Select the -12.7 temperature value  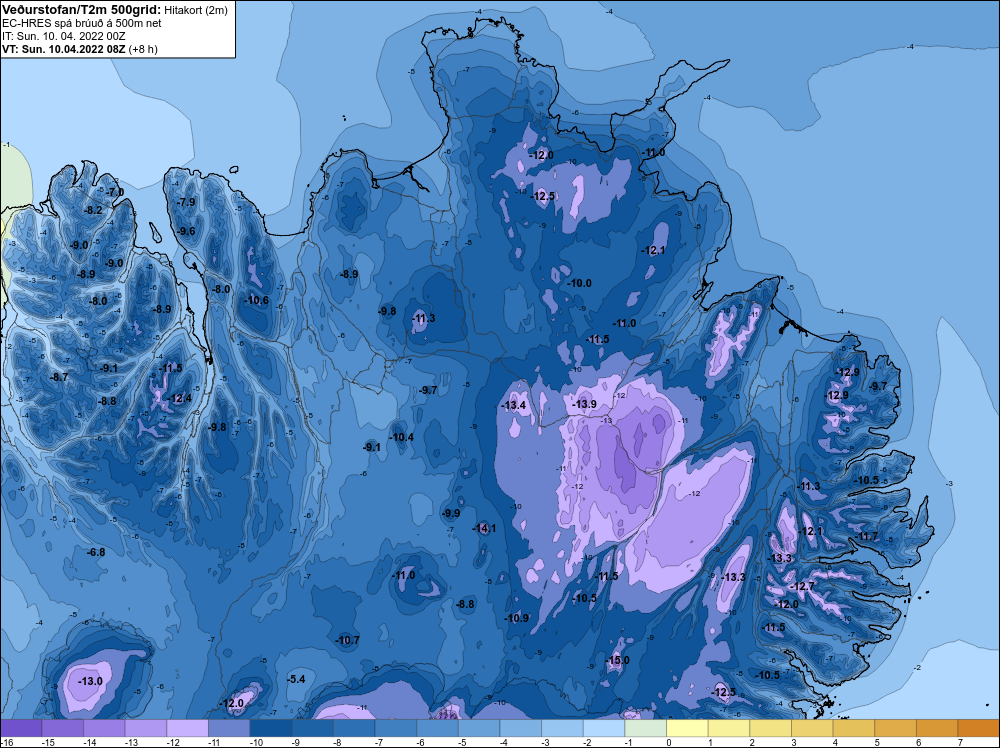click(x=802, y=586)
